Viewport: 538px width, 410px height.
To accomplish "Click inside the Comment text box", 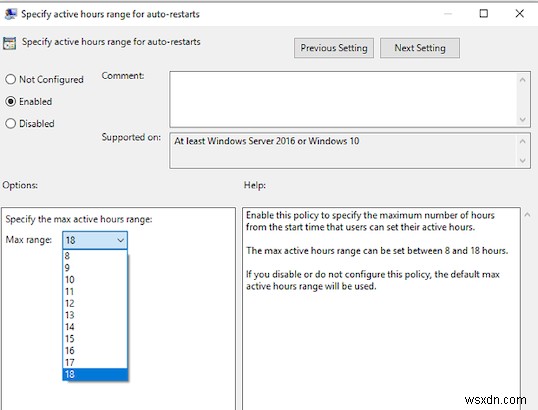I will click(343, 99).
